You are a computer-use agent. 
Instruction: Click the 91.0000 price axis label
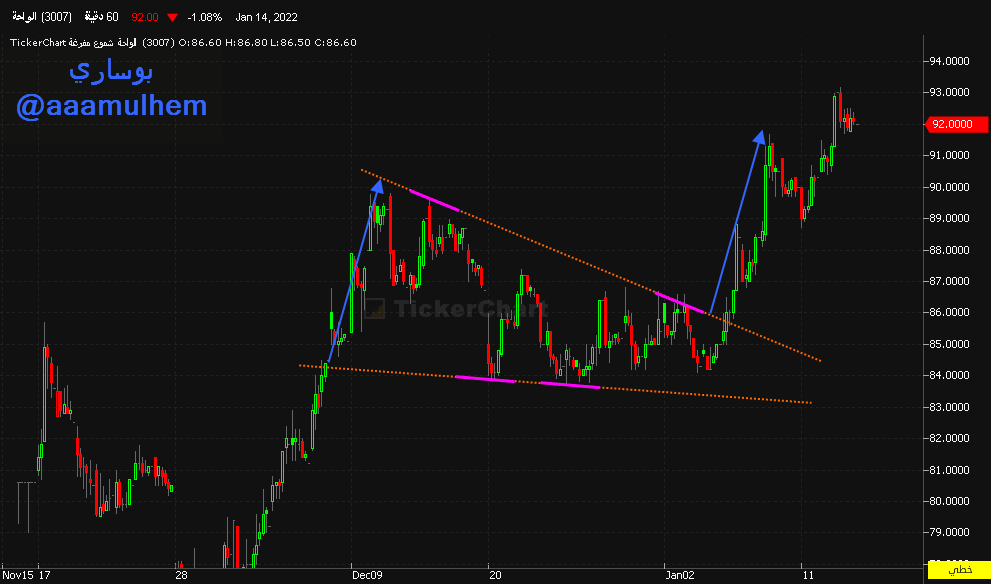(948, 155)
